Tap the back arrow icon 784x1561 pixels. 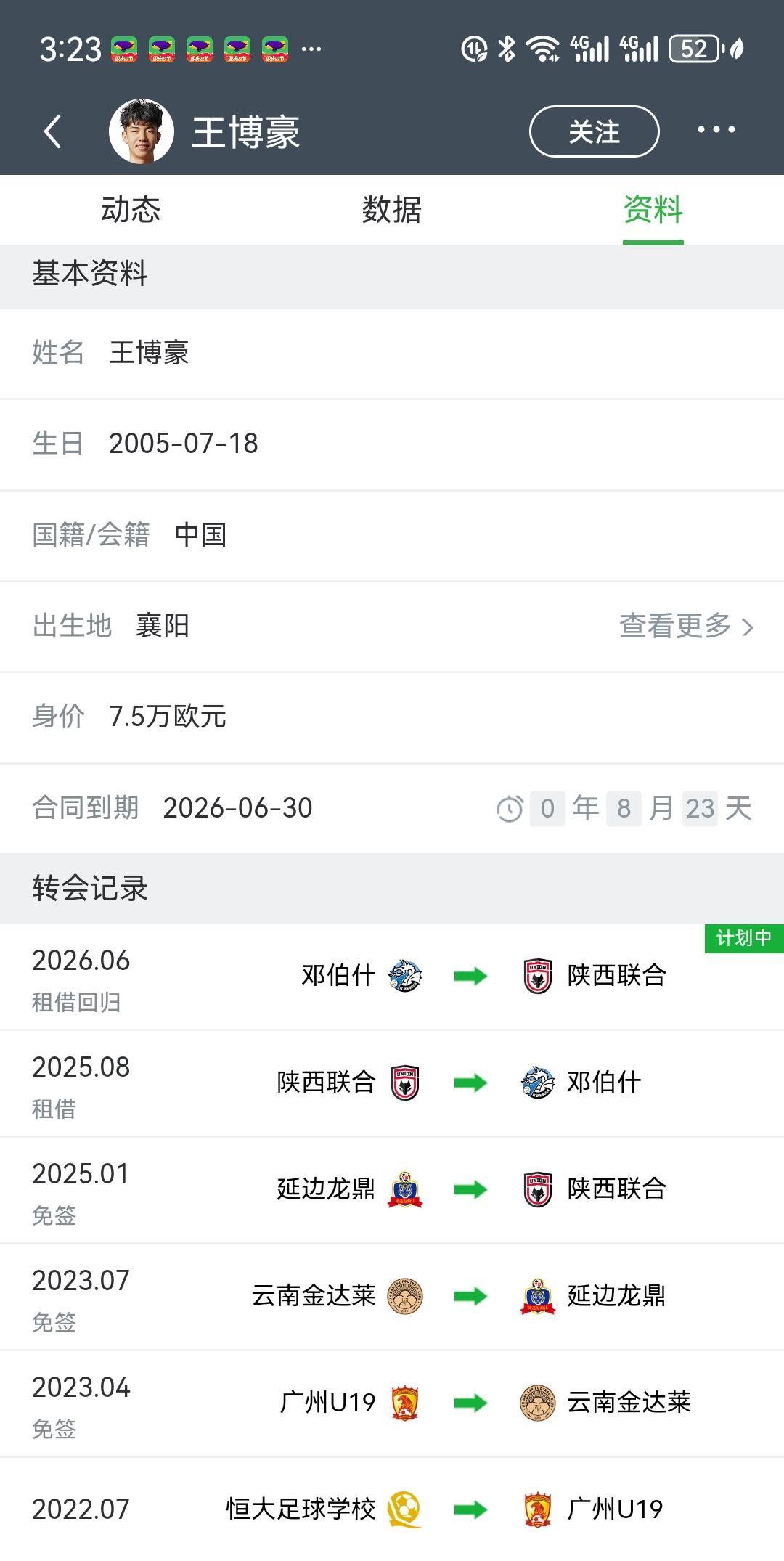click(x=52, y=131)
